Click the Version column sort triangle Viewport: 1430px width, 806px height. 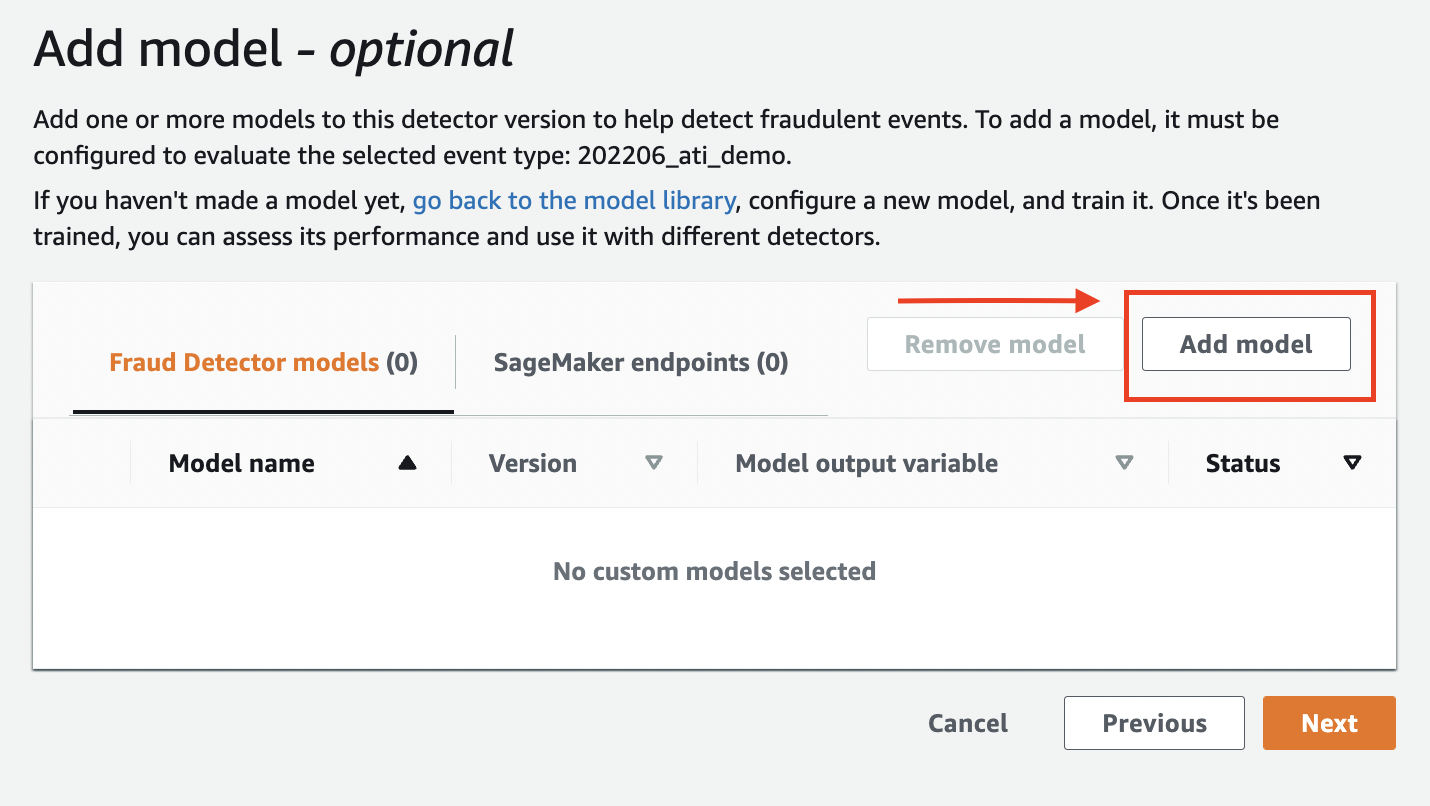coord(654,463)
